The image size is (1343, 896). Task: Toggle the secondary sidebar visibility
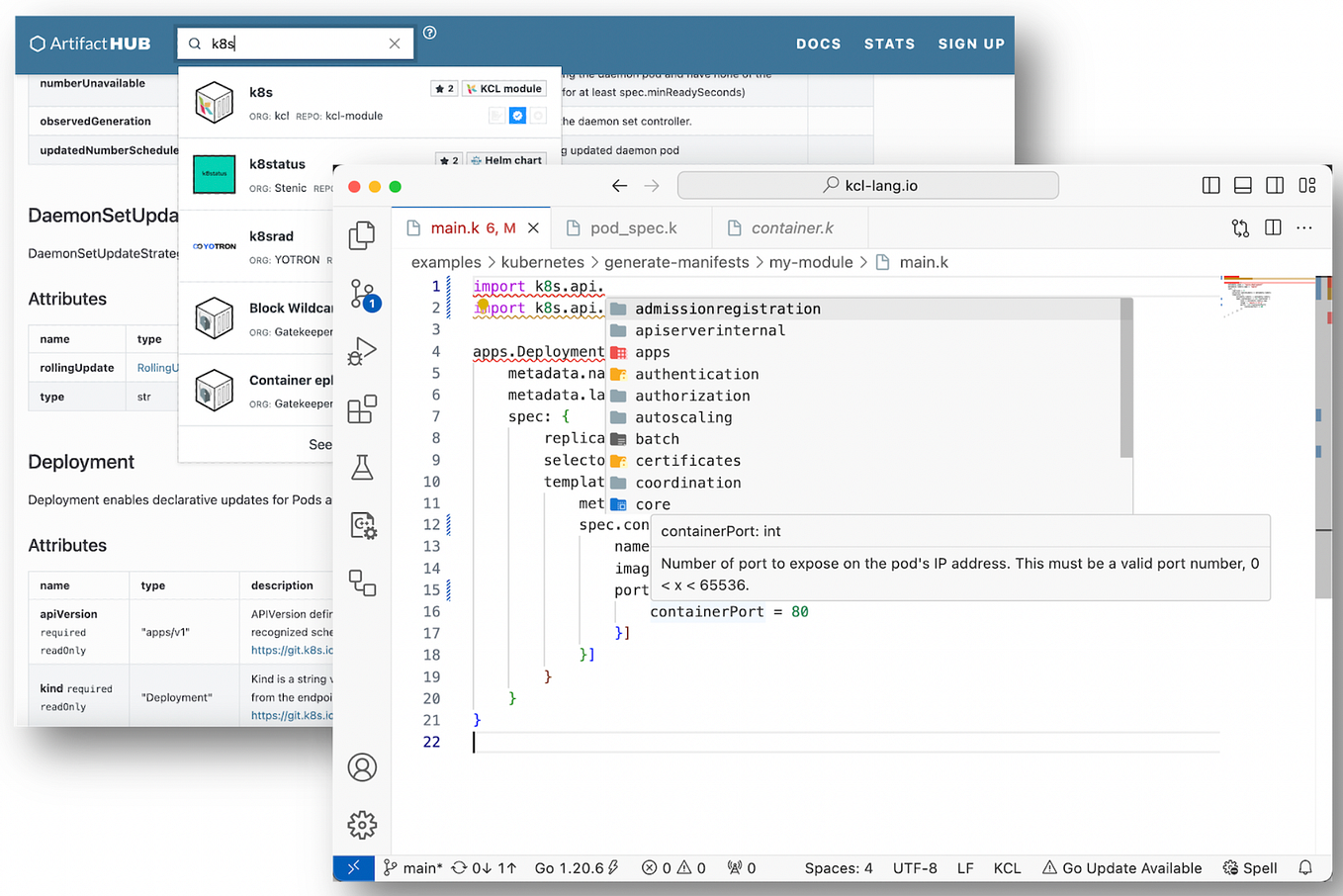pos(1274,185)
